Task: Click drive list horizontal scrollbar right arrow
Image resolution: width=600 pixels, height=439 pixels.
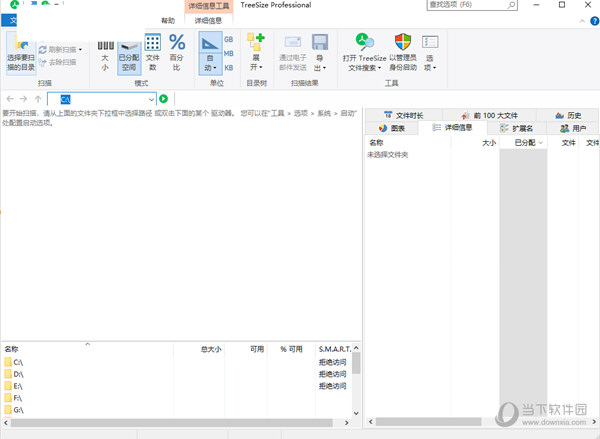Action: click(x=347, y=423)
